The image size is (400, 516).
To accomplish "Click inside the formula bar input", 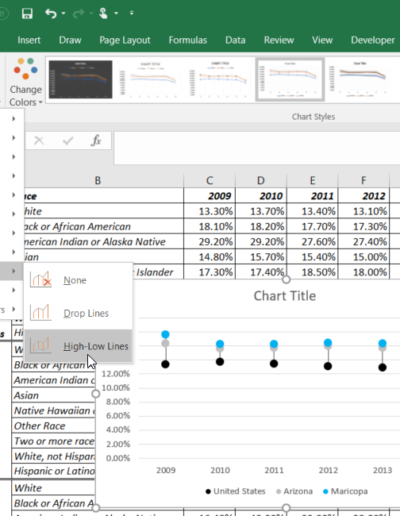I will [257, 148].
